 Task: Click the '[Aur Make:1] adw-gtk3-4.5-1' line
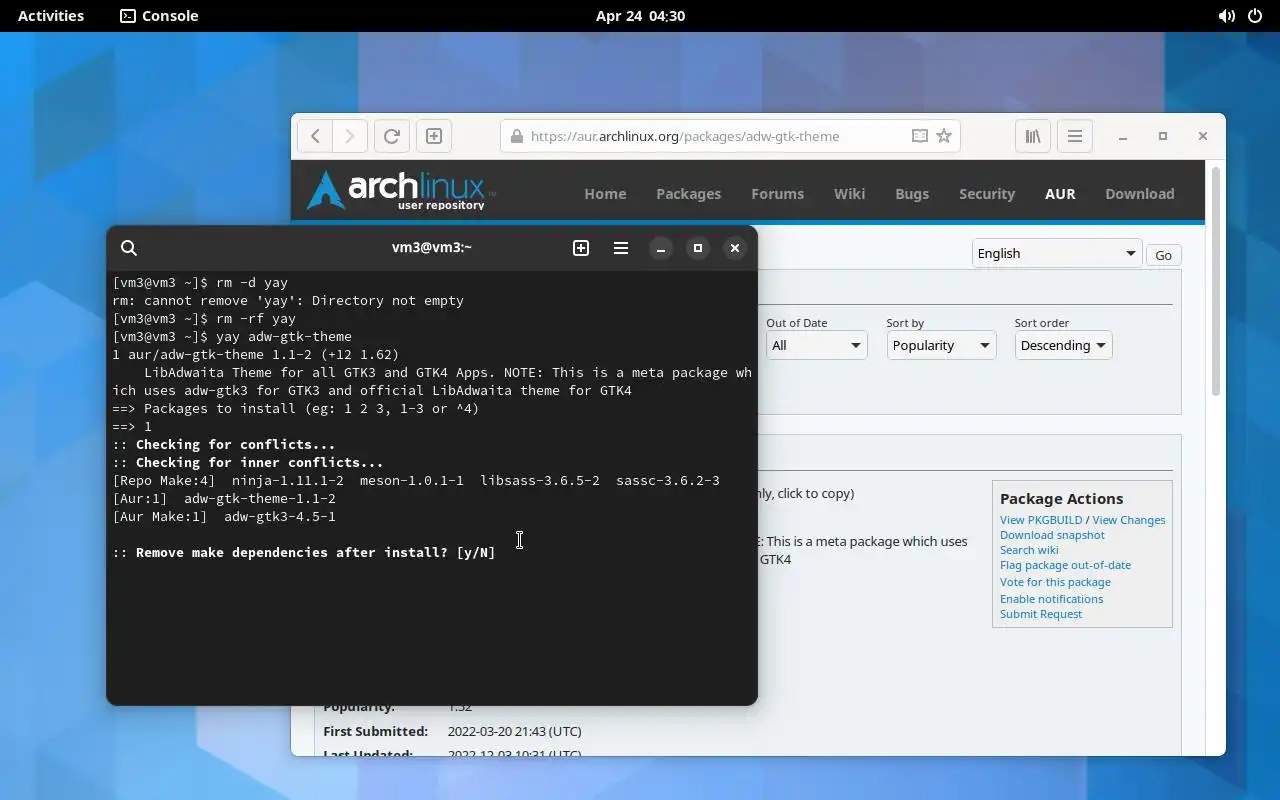click(224, 516)
